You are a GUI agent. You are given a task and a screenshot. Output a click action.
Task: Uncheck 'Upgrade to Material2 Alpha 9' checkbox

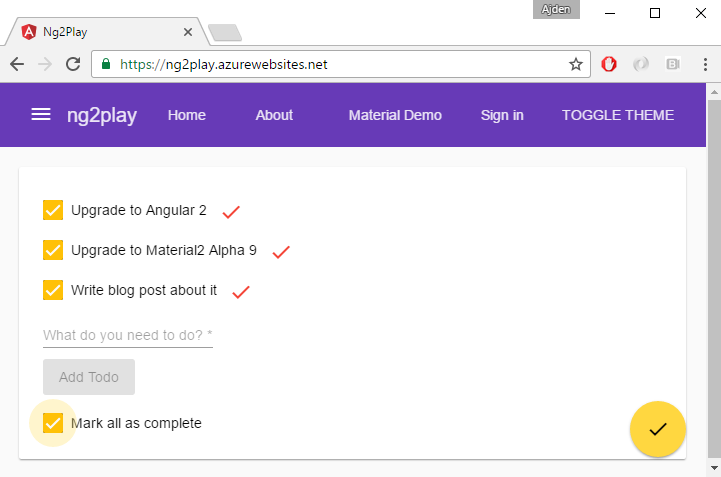tap(53, 250)
